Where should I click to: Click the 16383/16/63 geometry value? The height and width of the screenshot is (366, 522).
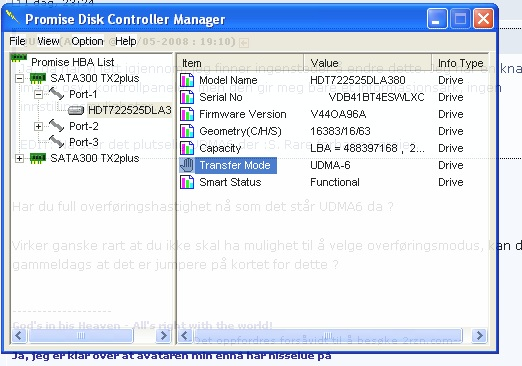(x=340, y=131)
